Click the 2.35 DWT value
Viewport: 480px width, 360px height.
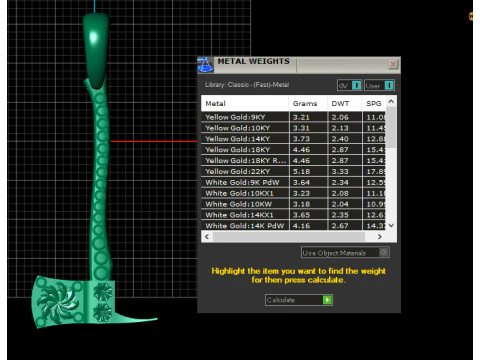[340, 215]
